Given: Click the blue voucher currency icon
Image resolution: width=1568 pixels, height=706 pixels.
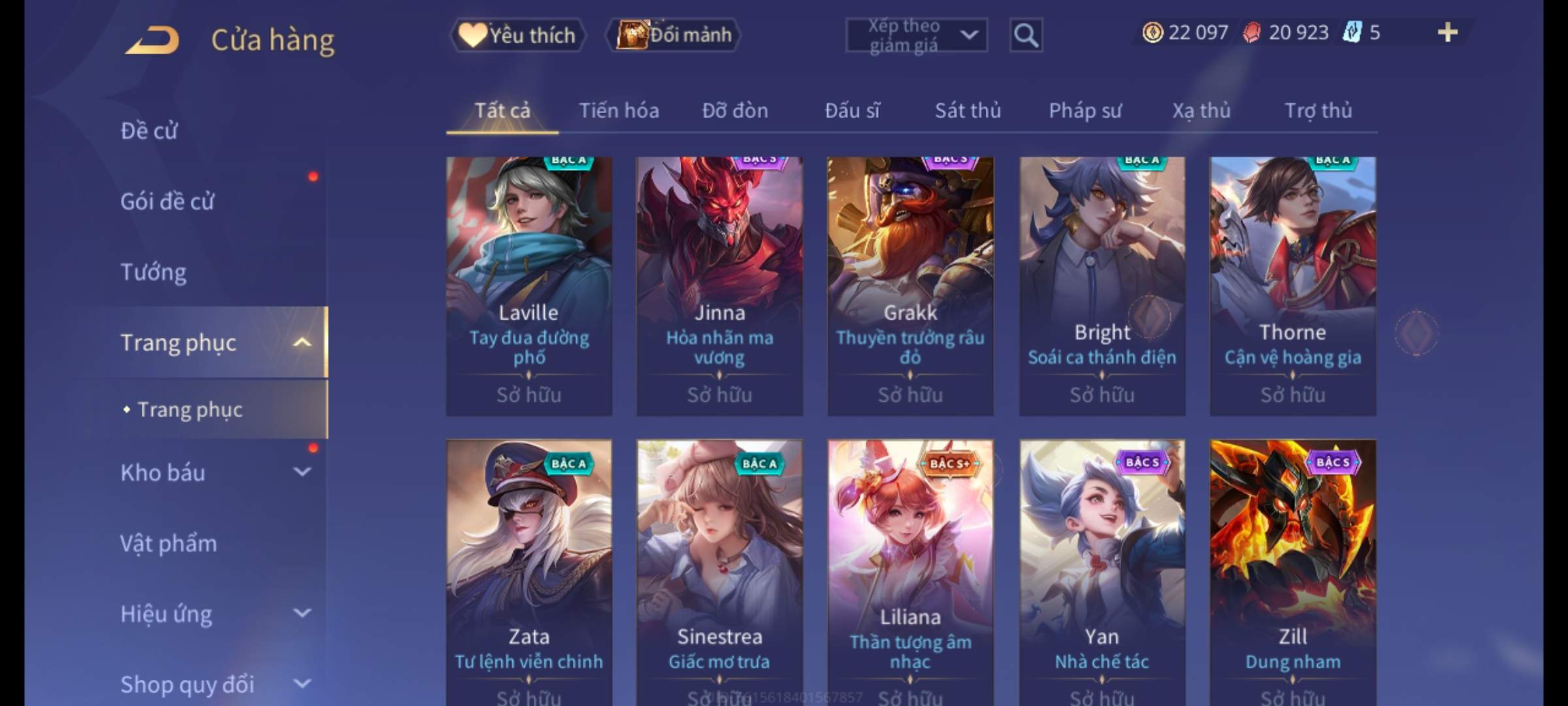Looking at the screenshot, I should pyautogui.click(x=1352, y=33).
